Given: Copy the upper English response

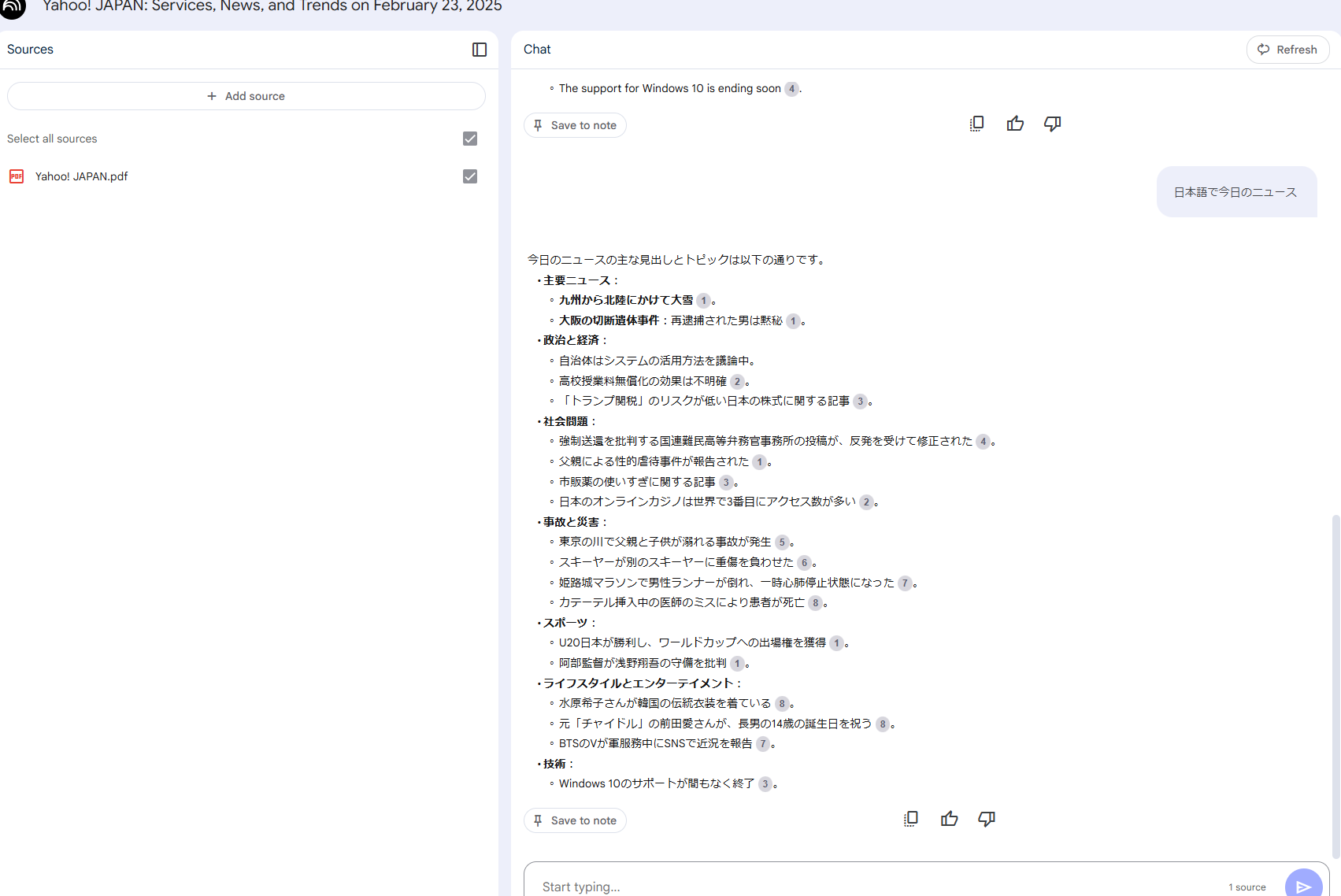Looking at the screenshot, I should (977, 124).
